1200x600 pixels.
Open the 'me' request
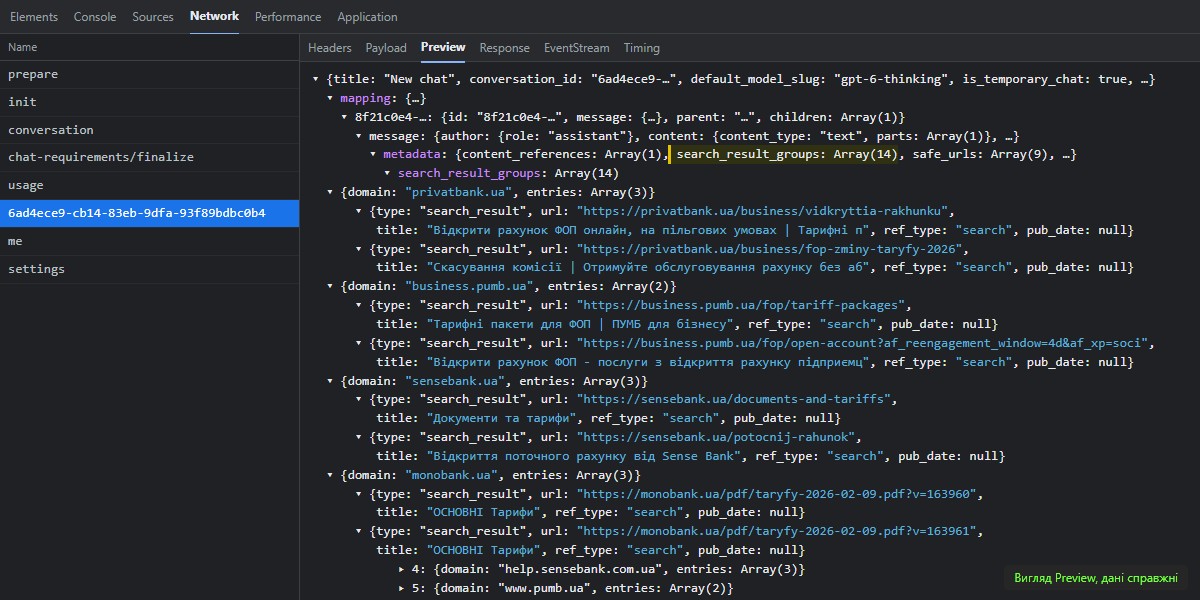(x=149, y=241)
